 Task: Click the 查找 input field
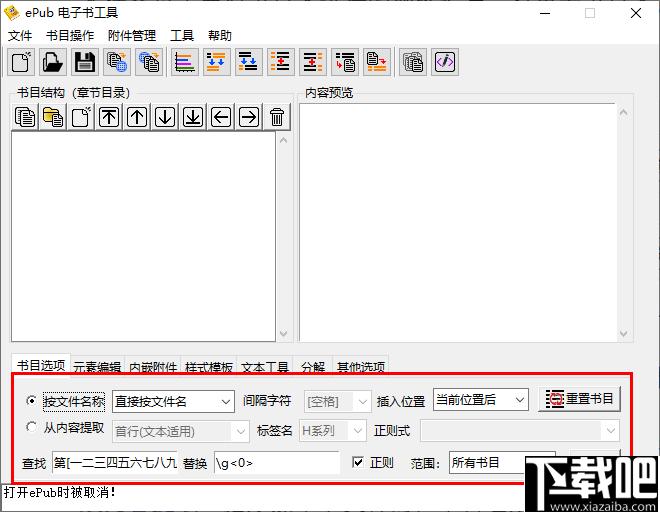point(115,463)
